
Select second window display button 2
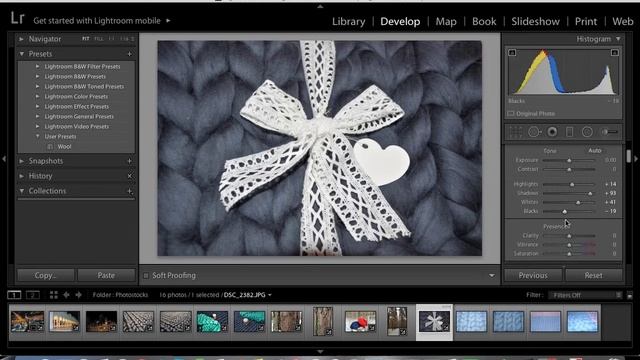tap(33, 295)
